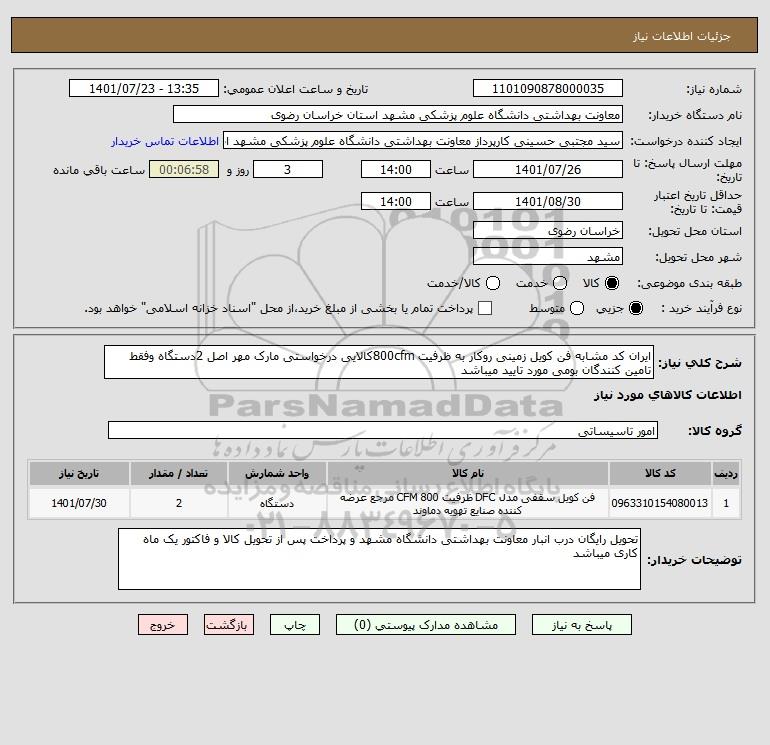Click the بازگشت back button
770x745 pixels.
pos(229,625)
